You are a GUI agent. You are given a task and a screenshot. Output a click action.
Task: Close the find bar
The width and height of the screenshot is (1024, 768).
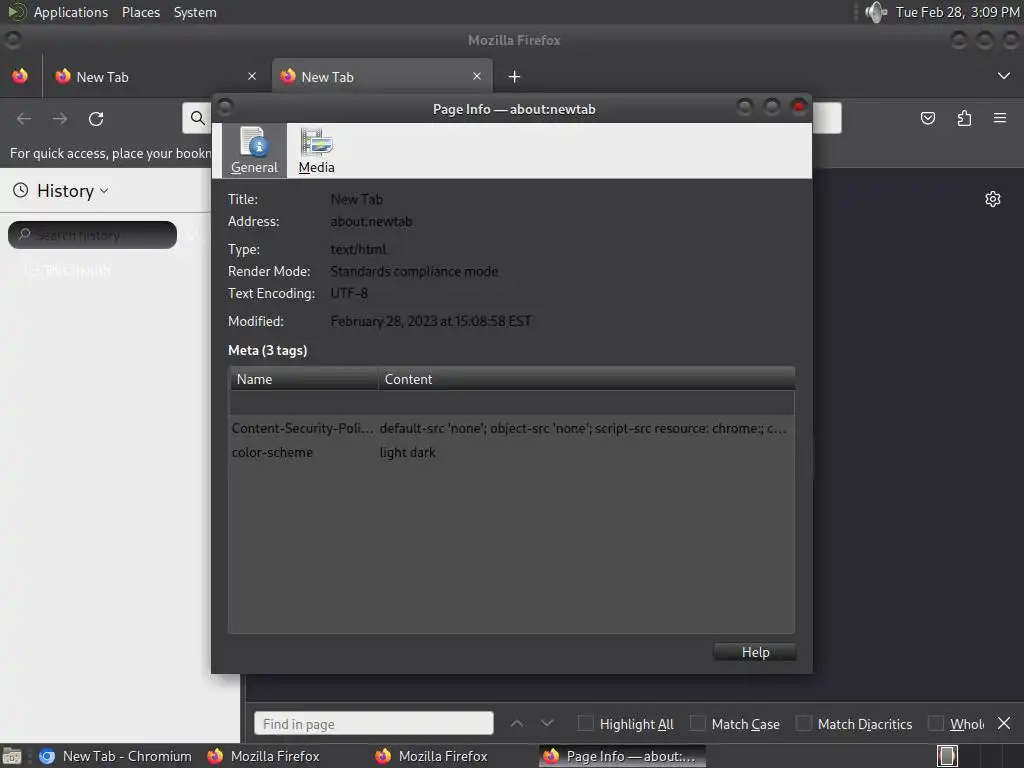(1004, 724)
